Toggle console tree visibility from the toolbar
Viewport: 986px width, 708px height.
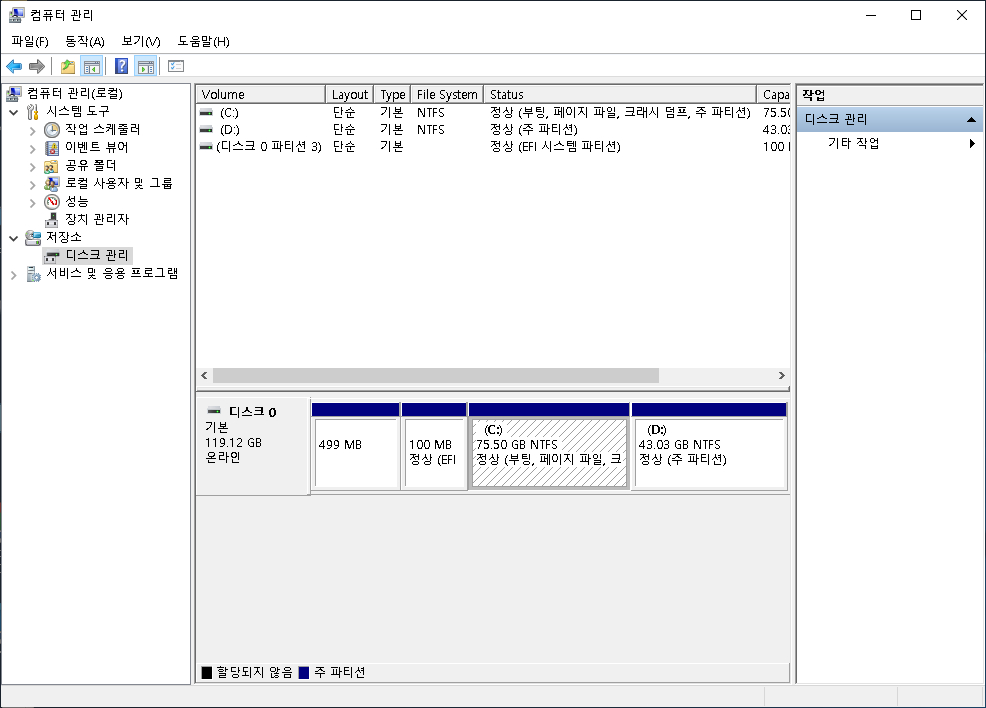click(92, 66)
